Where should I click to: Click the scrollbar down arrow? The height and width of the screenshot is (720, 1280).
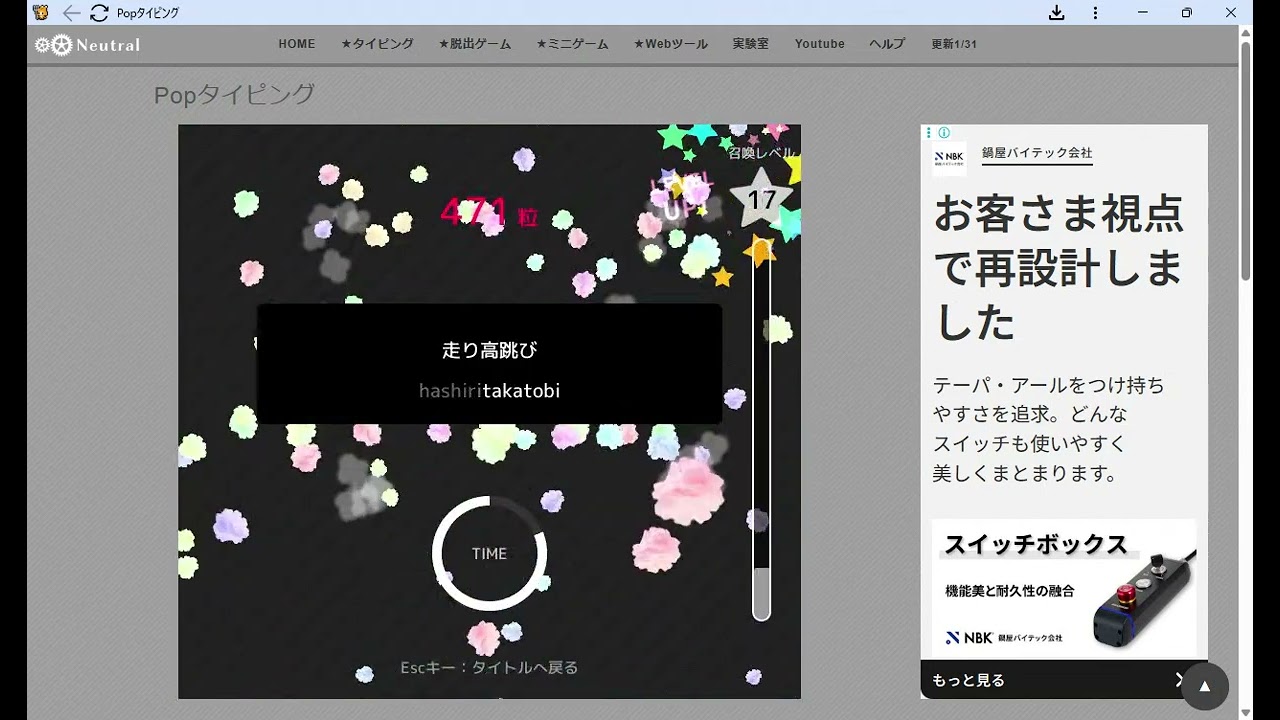tap(1246, 712)
